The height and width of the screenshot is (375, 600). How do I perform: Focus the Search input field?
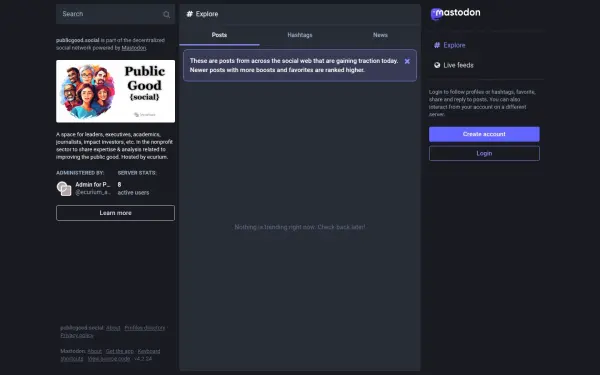[x=115, y=14]
